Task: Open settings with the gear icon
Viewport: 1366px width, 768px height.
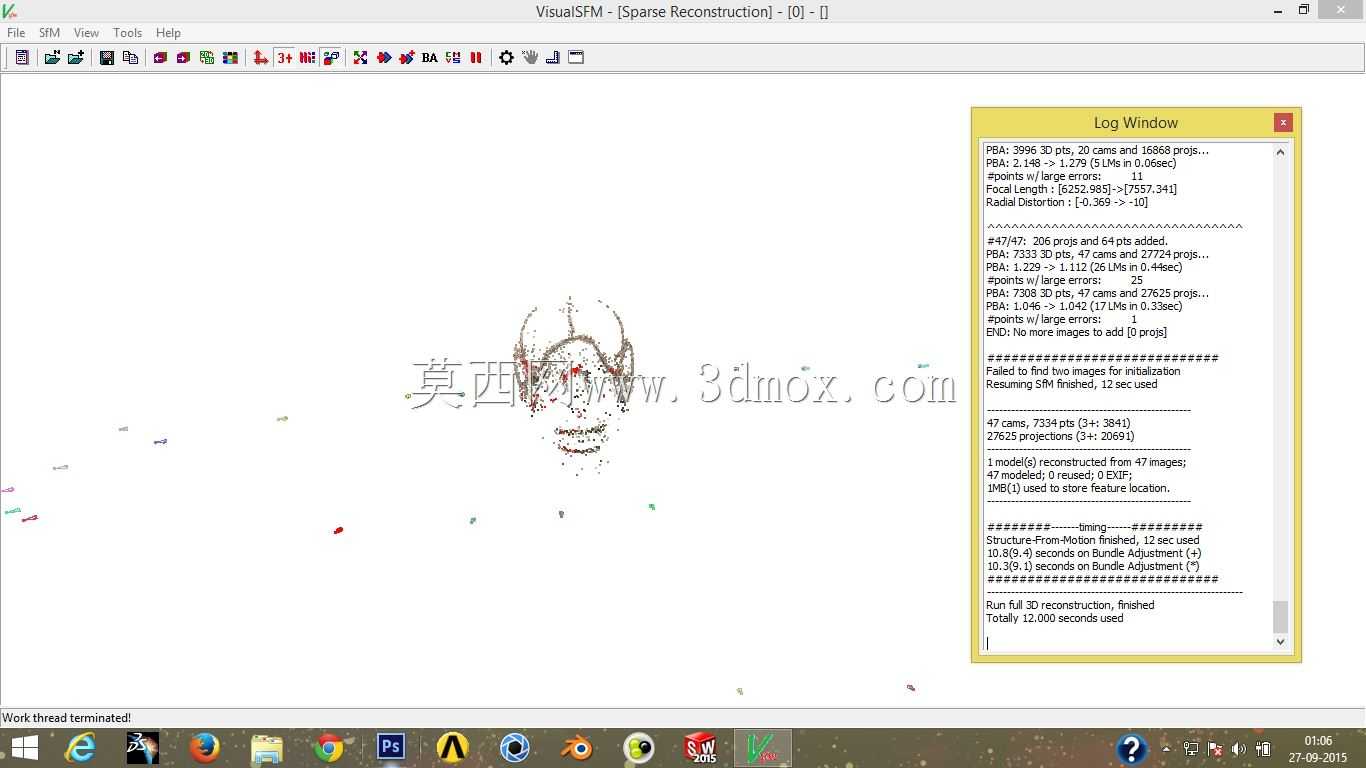Action: 507,58
